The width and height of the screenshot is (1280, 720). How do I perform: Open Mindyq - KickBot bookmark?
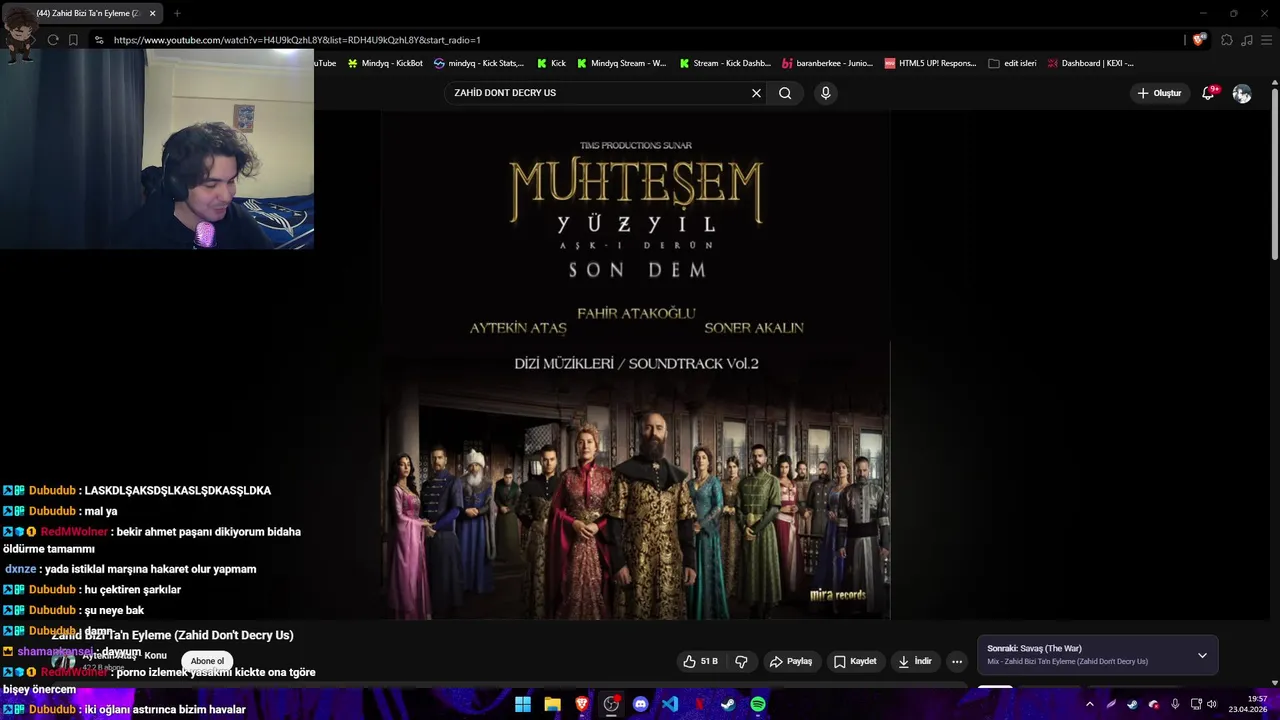coord(385,63)
